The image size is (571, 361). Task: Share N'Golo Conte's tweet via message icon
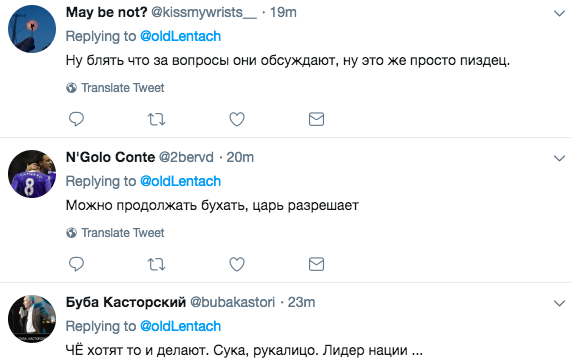click(316, 264)
